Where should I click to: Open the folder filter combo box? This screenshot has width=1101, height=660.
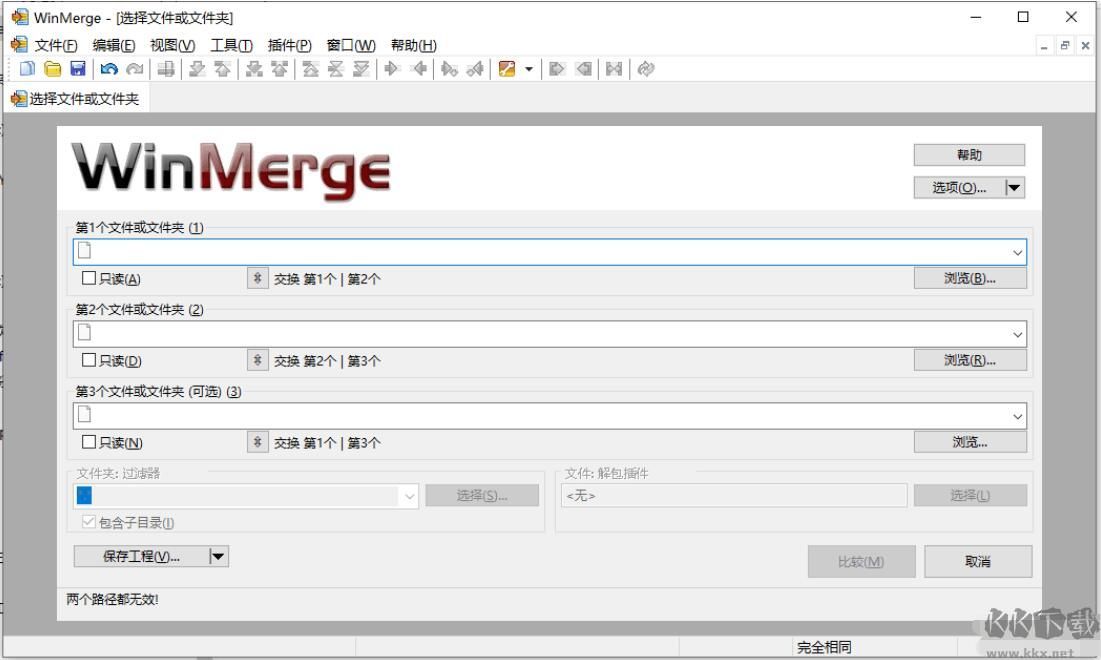pyautogui.click(x=410, y=494)
